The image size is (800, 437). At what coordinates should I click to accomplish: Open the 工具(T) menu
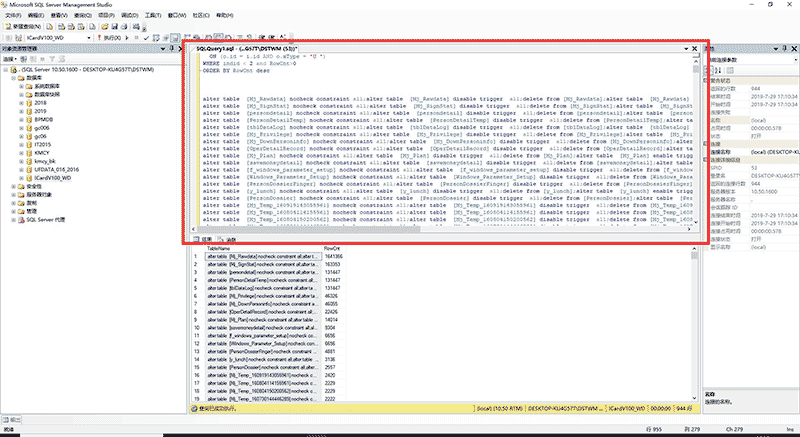pyautogui.click(x=153, y=15)
